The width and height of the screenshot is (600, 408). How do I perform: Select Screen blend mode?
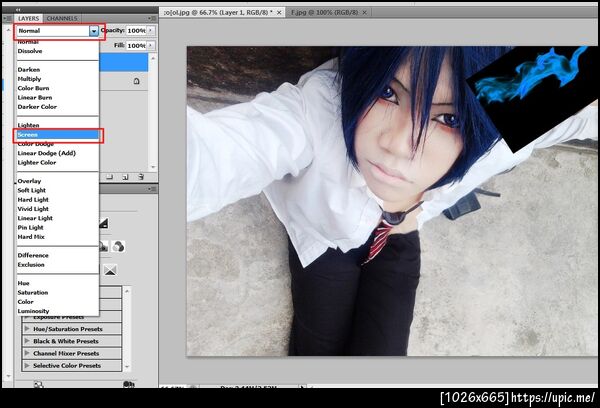(x=58, y=135)
